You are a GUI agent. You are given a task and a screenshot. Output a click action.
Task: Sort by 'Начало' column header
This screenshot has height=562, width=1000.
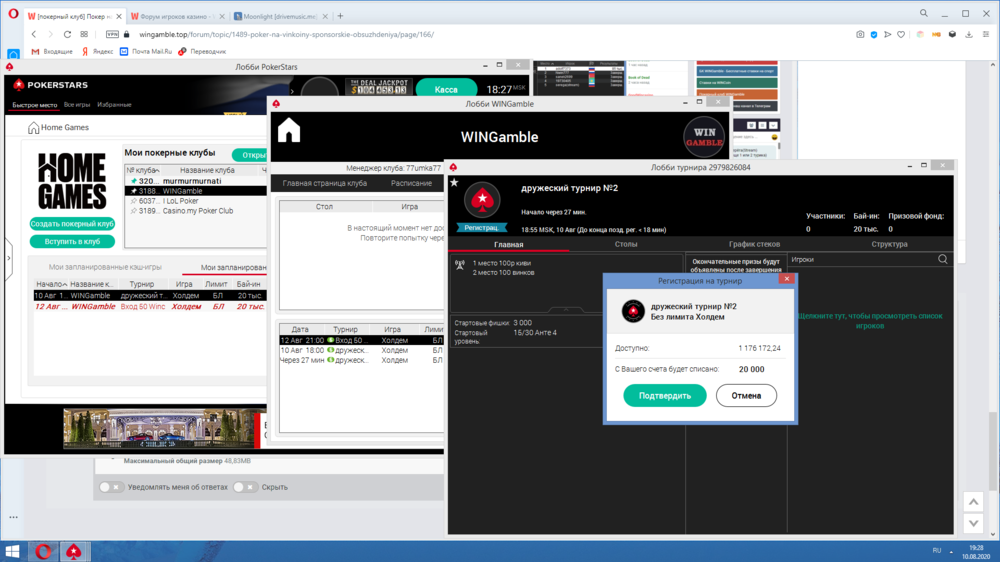tap(50, 284)
